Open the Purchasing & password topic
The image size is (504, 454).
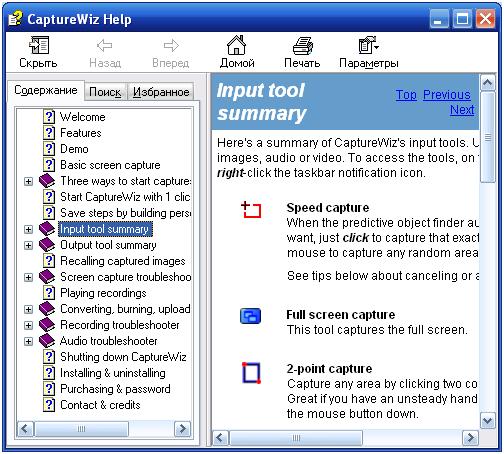click(115, 389)
